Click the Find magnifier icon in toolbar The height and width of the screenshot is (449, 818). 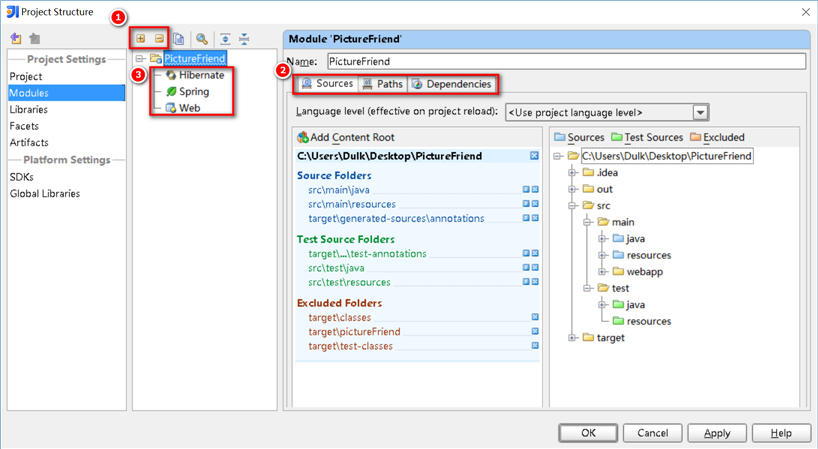click(202, 39)
